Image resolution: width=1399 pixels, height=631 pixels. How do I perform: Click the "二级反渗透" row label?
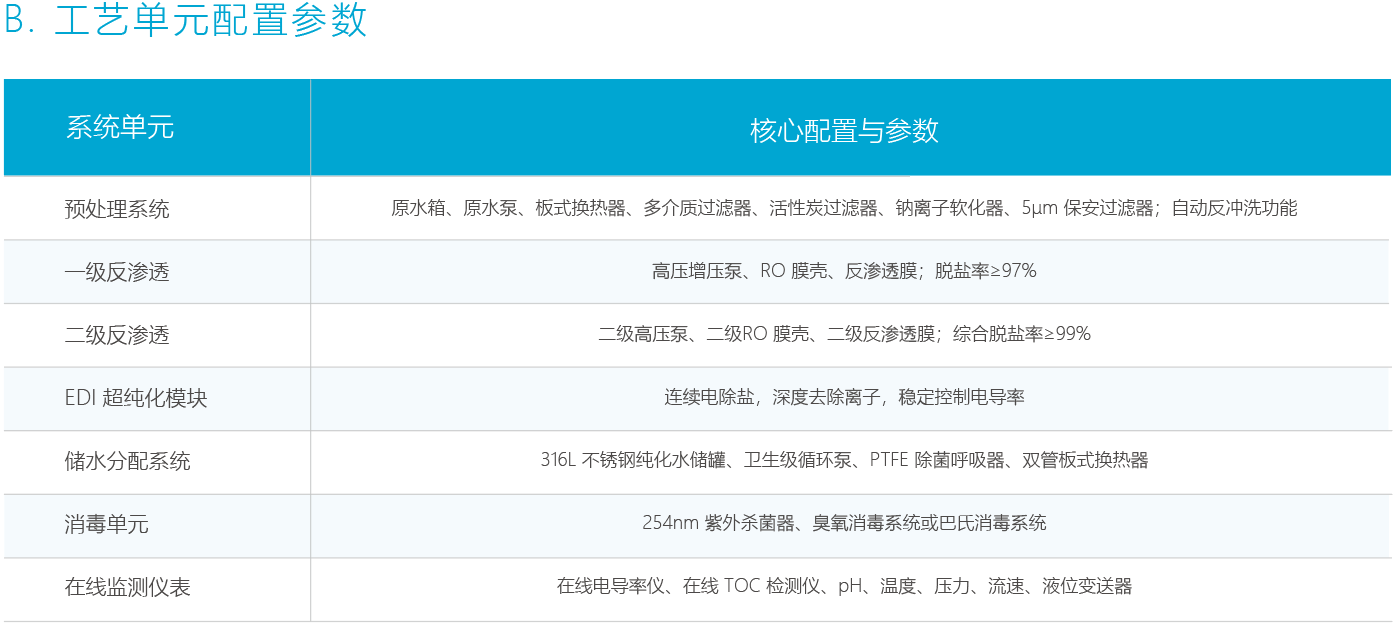(117, 335)
